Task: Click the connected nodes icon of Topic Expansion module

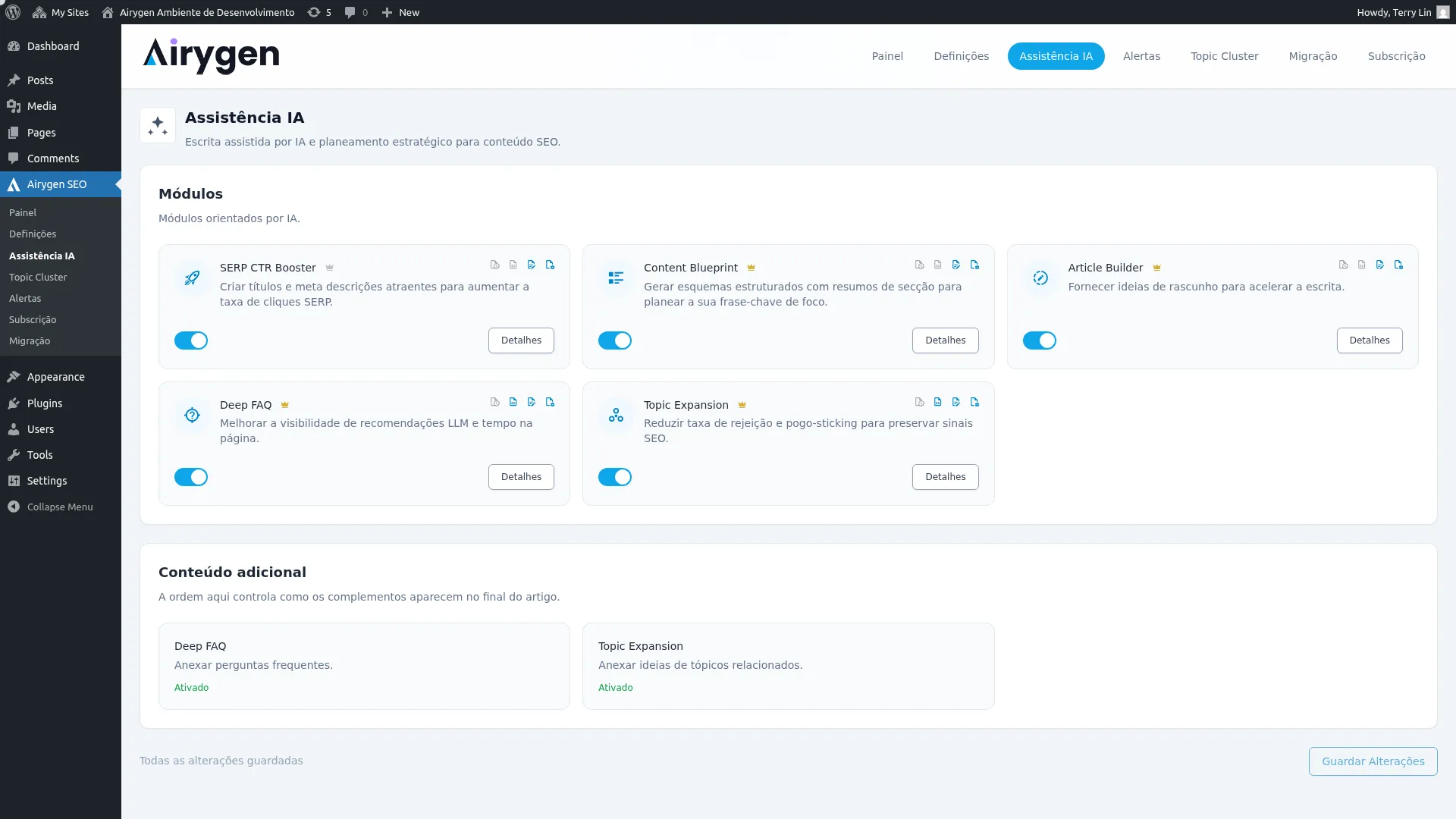Action: click(616, 415)
